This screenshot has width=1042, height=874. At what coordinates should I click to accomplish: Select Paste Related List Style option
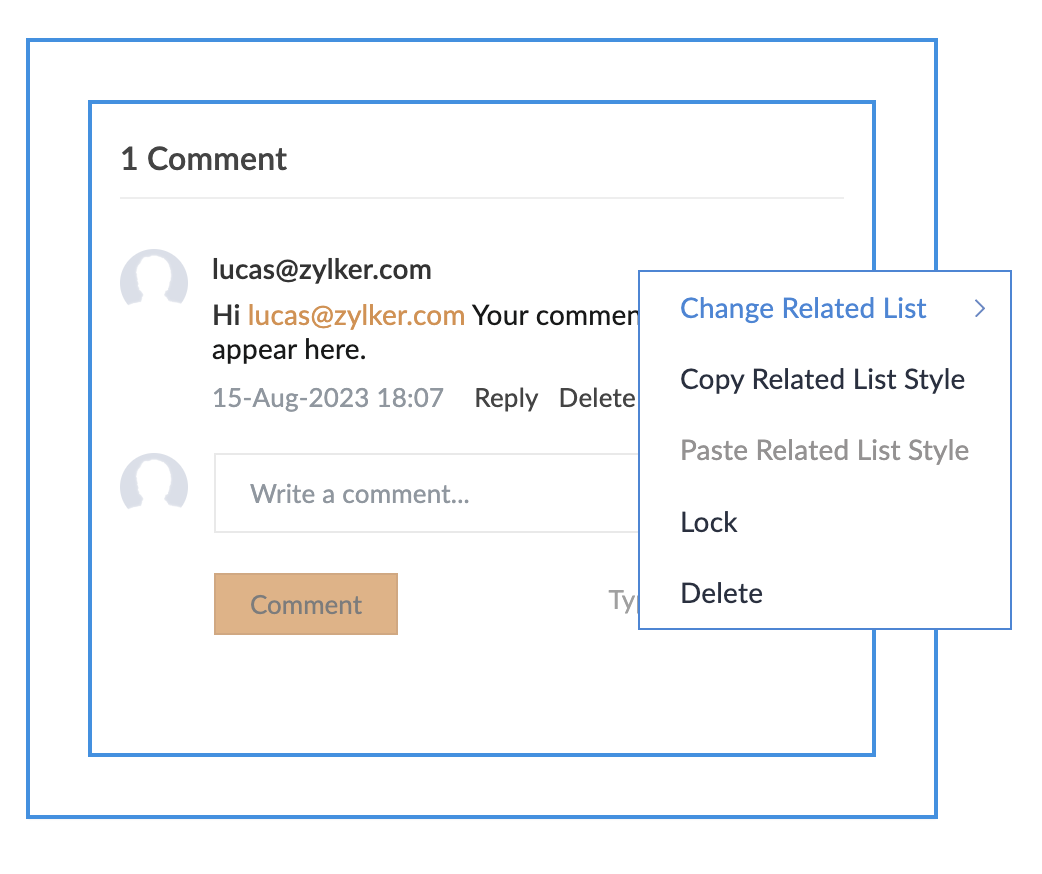point(824,451)
